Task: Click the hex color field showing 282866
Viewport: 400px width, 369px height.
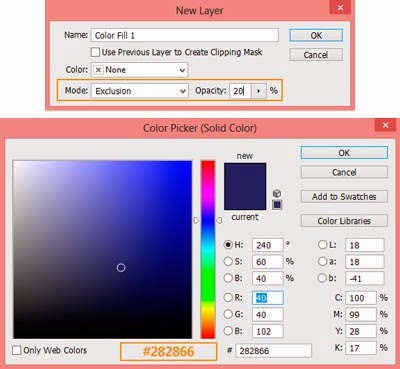Action: pos(273,351)
